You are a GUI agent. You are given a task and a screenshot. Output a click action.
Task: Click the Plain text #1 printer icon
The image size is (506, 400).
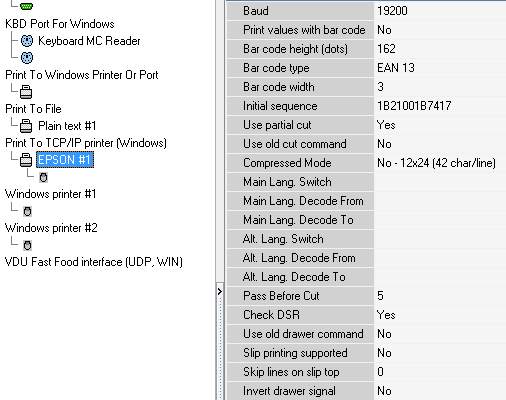[26, 126]
